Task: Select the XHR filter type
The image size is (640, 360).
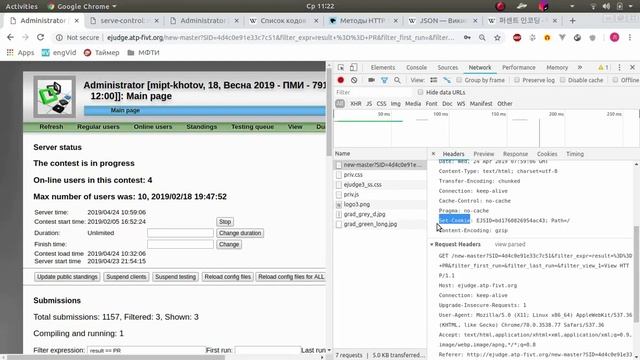Action: (x=356, y=104)
